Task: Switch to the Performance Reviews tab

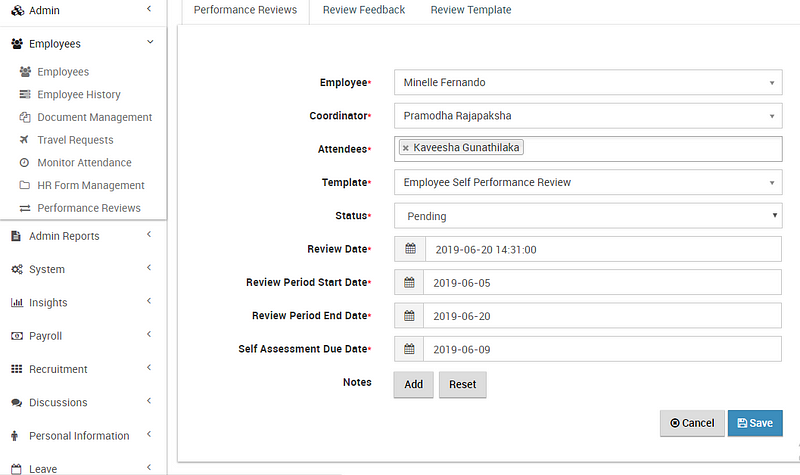Action: (x=245, y=10)
